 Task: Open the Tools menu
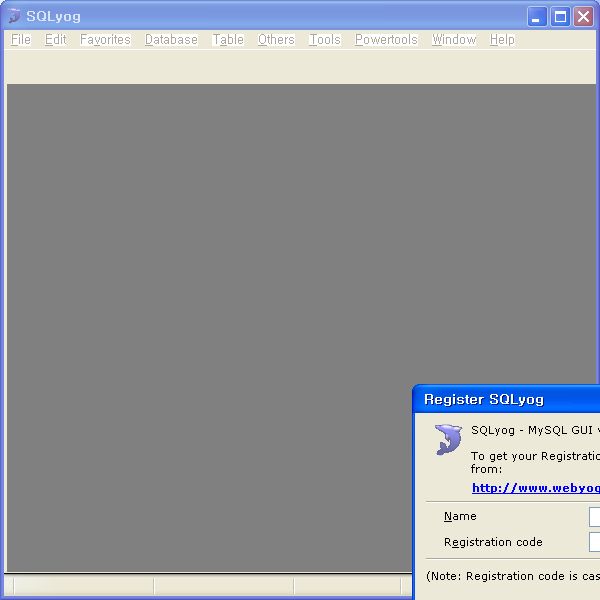pos(325,40)
